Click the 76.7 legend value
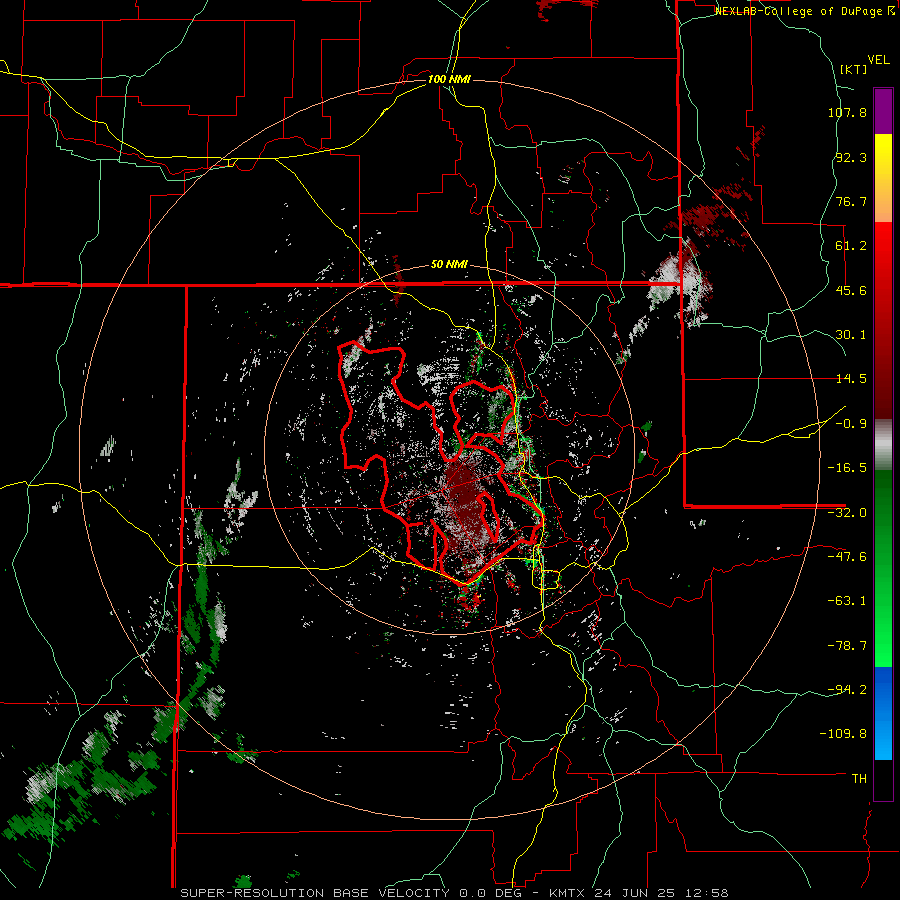 pos(851,201)
